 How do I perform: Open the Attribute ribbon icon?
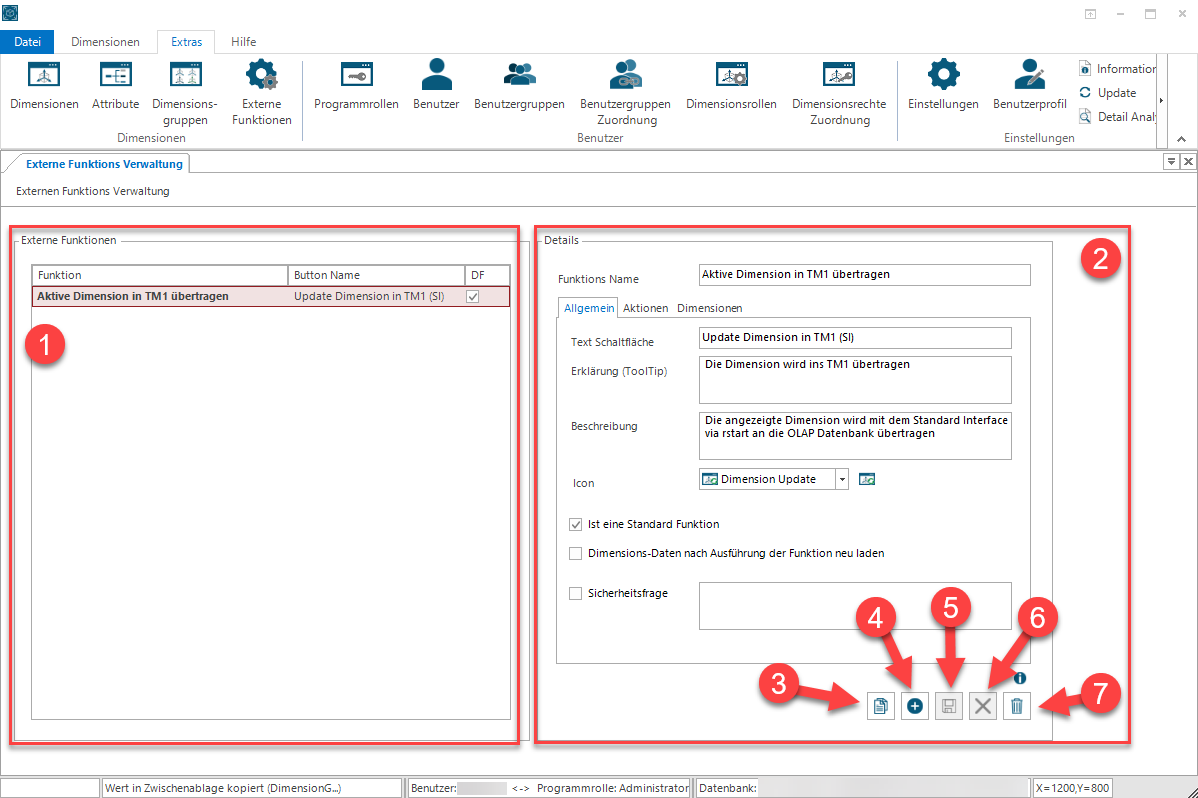coord(115,85)
